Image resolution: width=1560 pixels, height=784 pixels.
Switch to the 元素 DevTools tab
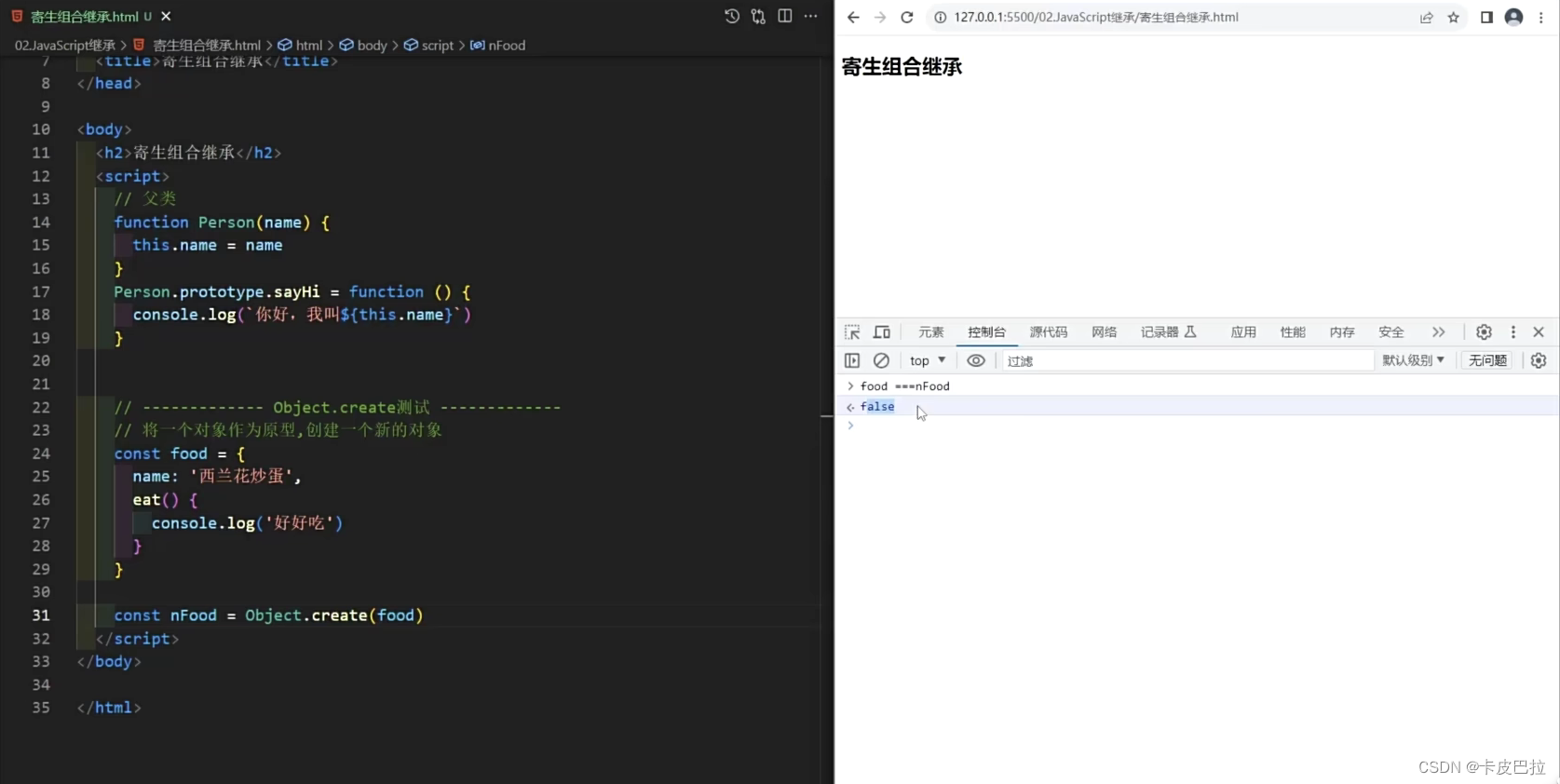click(x=931, y=332)
